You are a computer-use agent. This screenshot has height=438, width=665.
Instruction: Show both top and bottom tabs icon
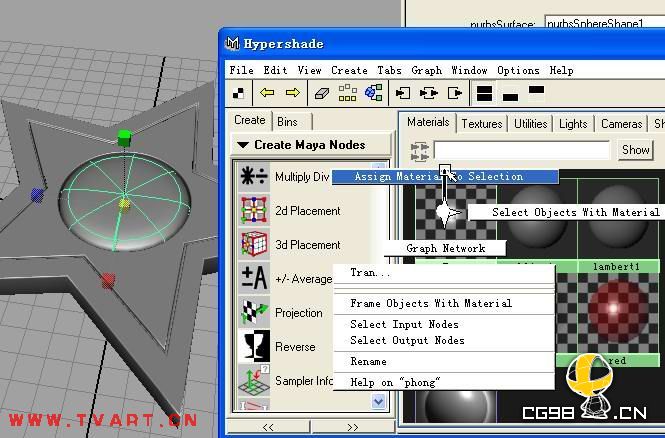pos(484,93)
